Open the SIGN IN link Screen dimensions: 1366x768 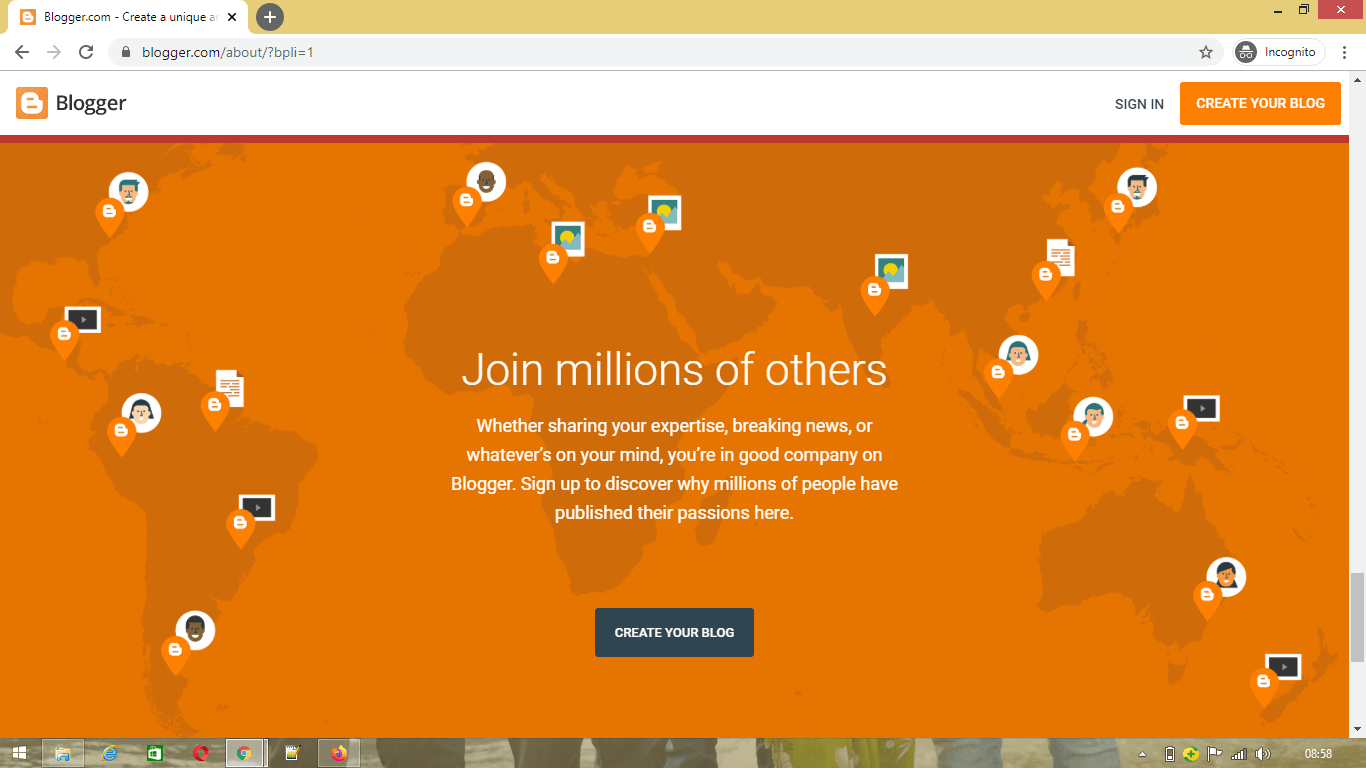pos(1139,104)
